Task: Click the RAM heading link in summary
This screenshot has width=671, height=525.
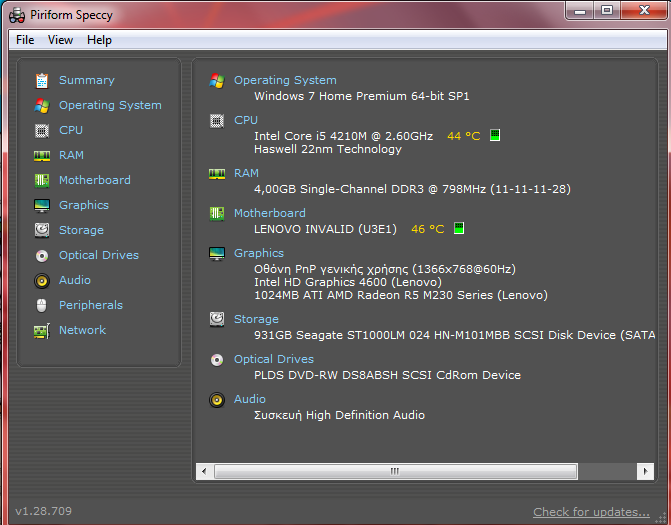Action: pyautogui.click(x=246, y=173)
